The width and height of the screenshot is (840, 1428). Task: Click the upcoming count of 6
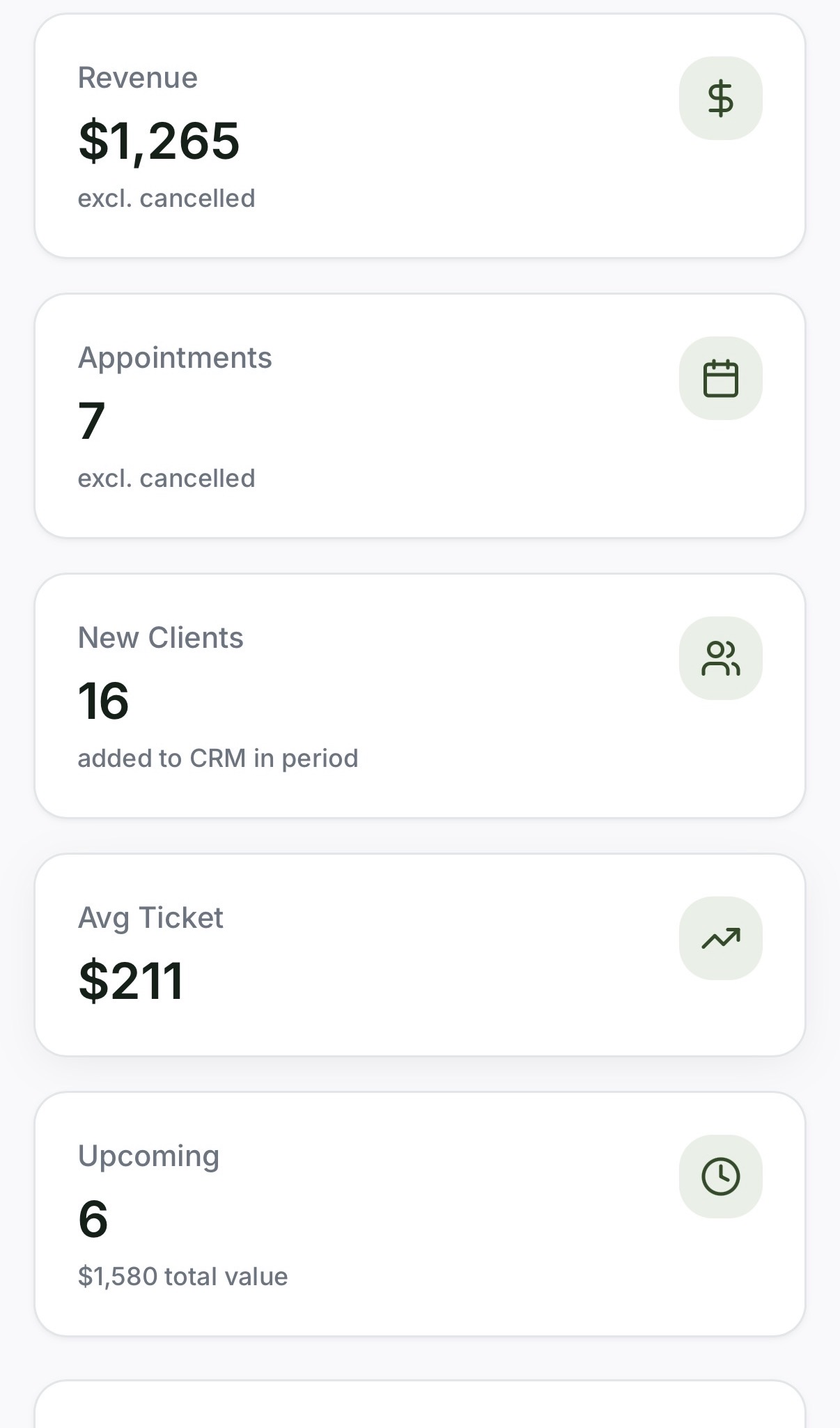coord(93,1219)
